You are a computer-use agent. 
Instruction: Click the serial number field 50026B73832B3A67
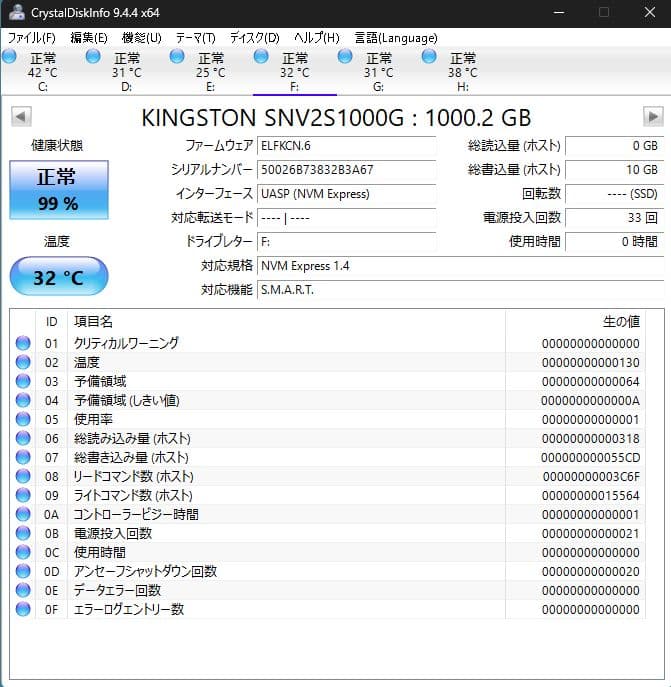pyautogui.click(x=346, y=170)
